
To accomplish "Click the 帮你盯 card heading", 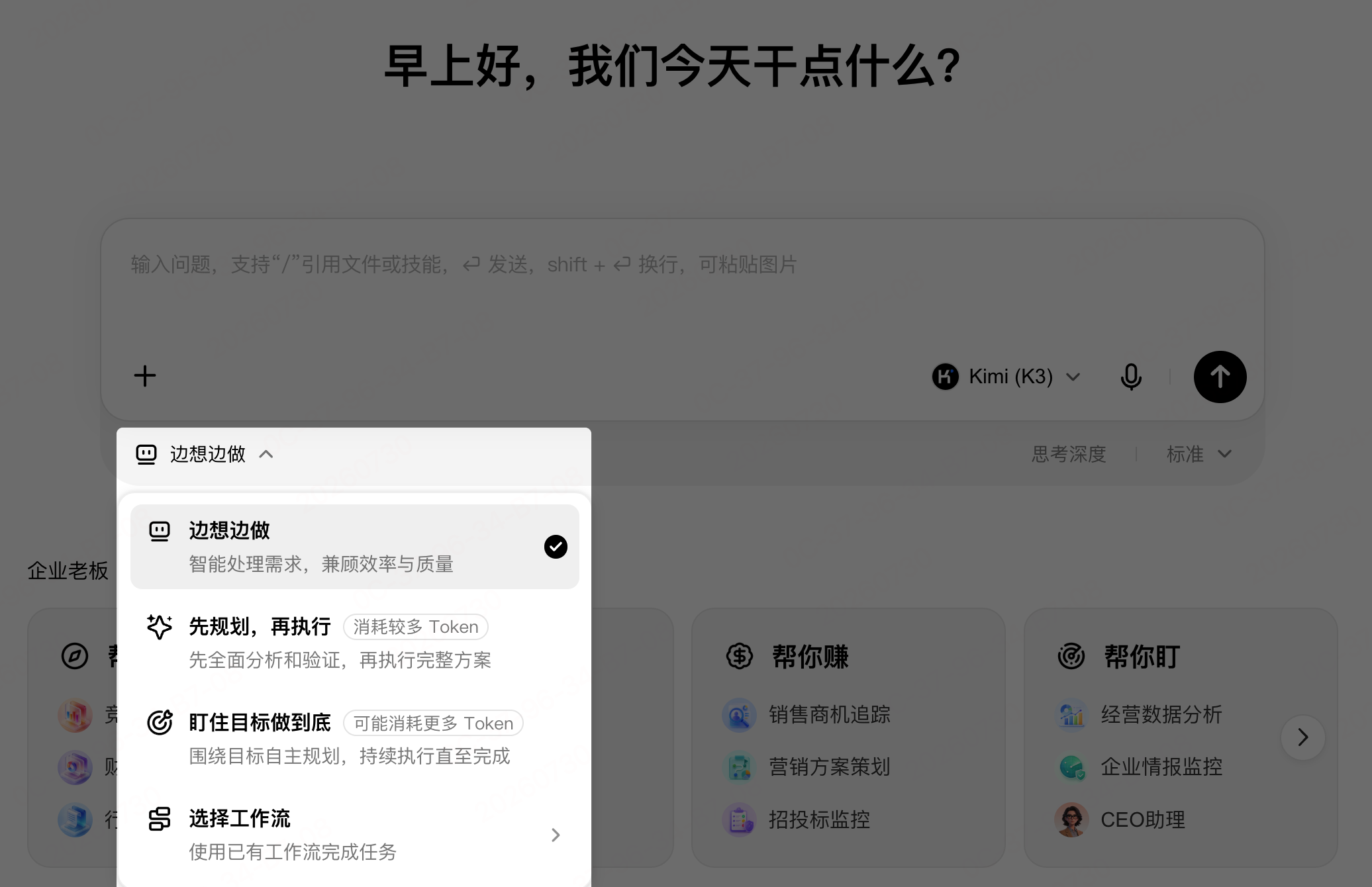I will pyautogui.click(x=1142, y=657).
